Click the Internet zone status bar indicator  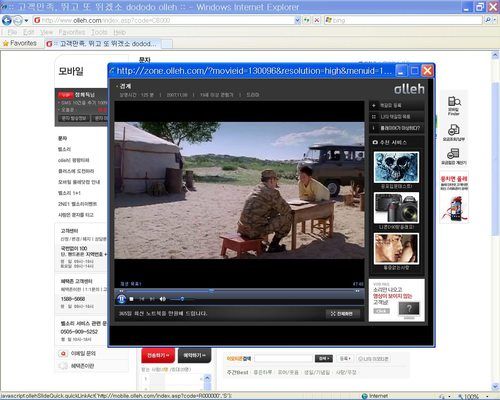coord(375,396)
